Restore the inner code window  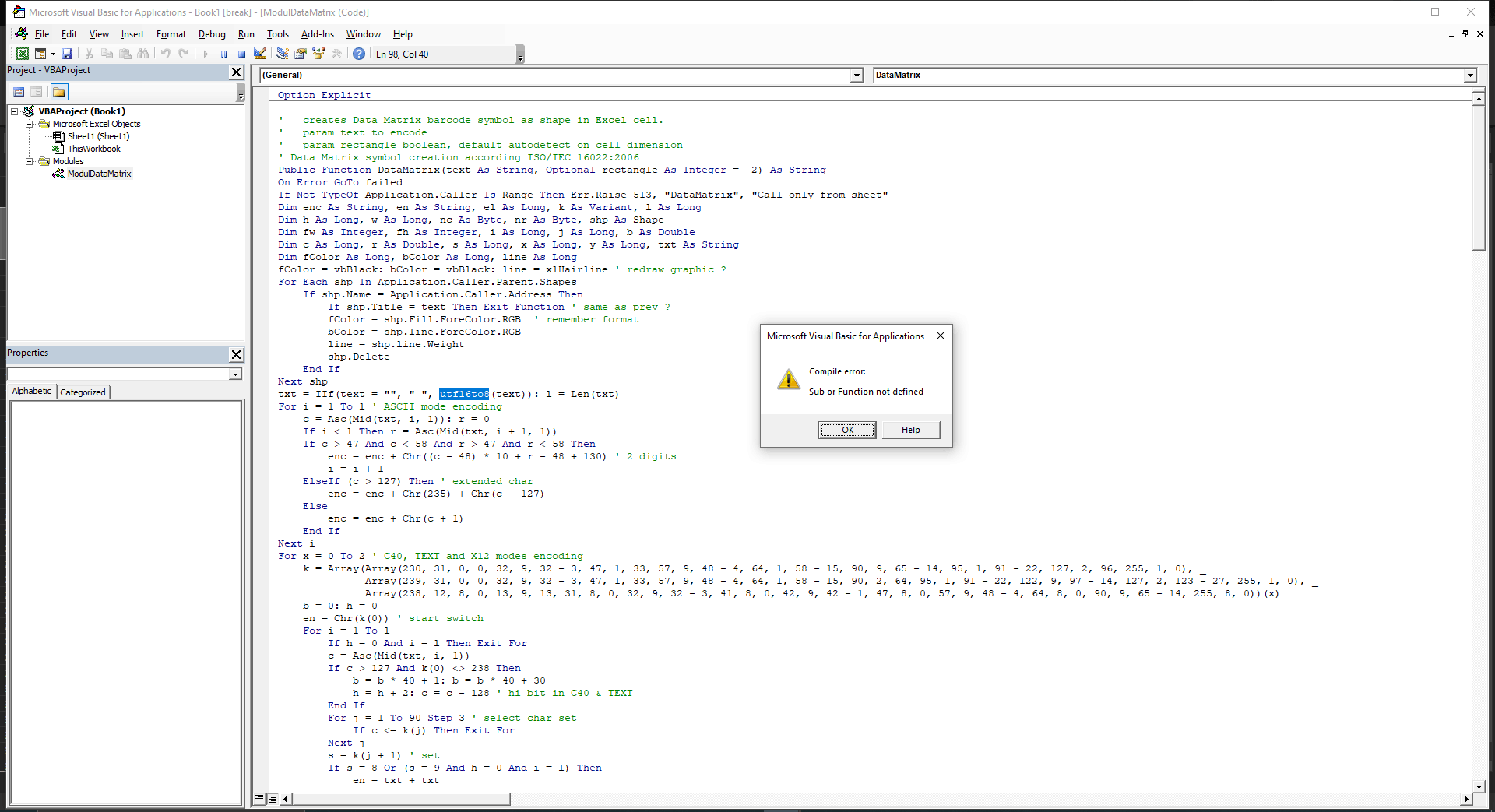(x=1465, y=34)
